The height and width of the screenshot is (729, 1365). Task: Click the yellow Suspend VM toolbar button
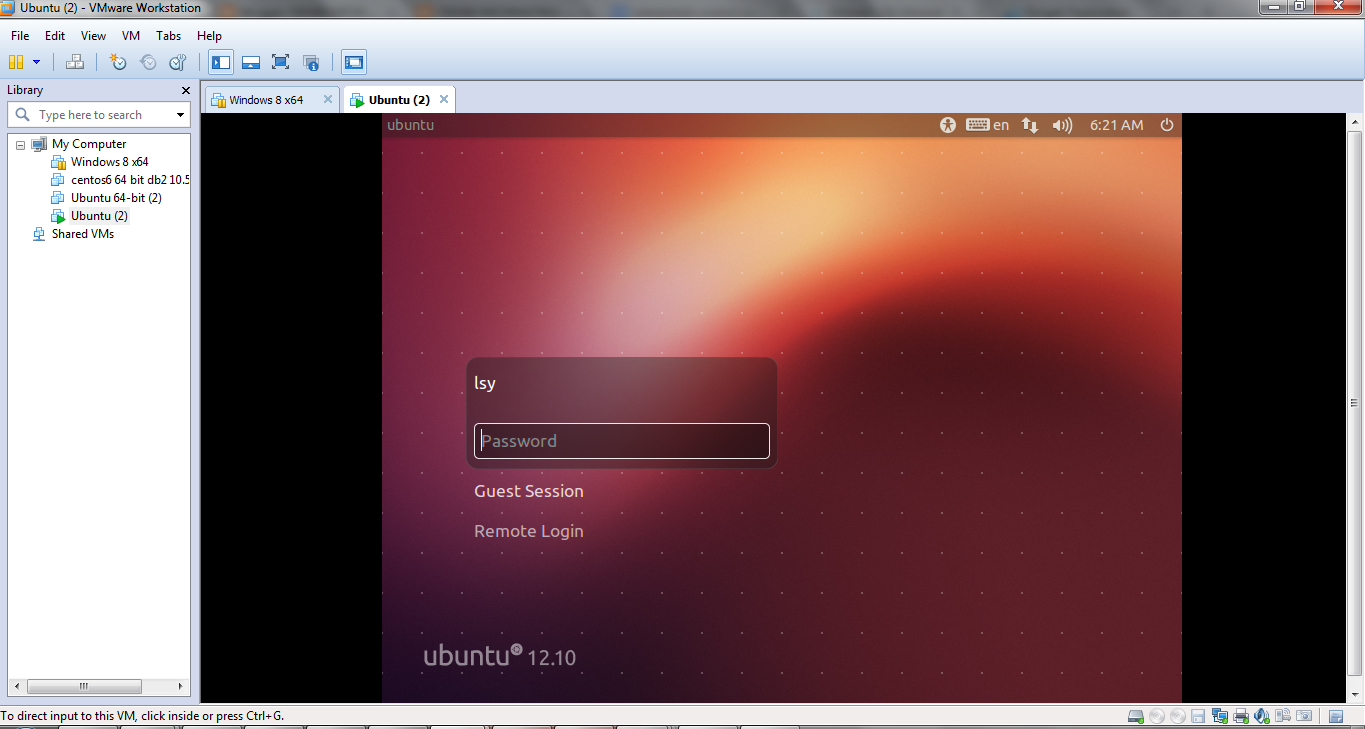16,62
